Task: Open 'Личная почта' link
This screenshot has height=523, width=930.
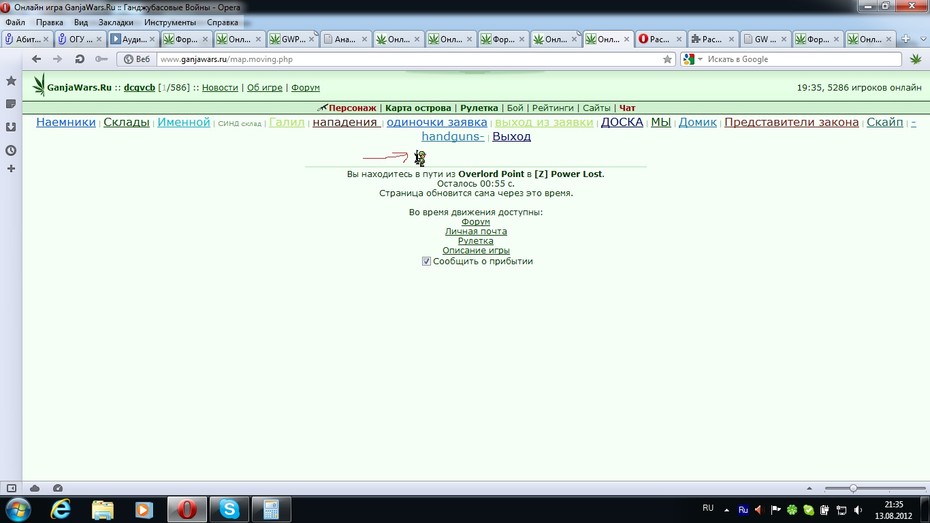Action: click(x=476, y=231)
